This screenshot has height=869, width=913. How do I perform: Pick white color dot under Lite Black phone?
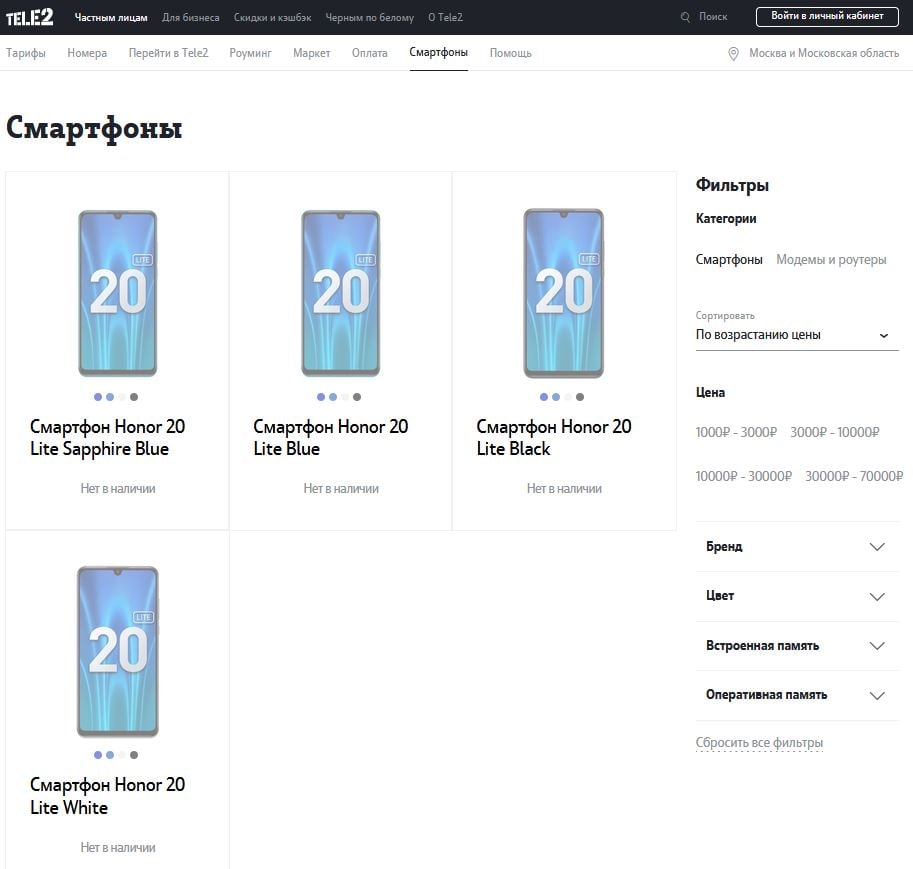pyautogui.click(x=568, y=397)
